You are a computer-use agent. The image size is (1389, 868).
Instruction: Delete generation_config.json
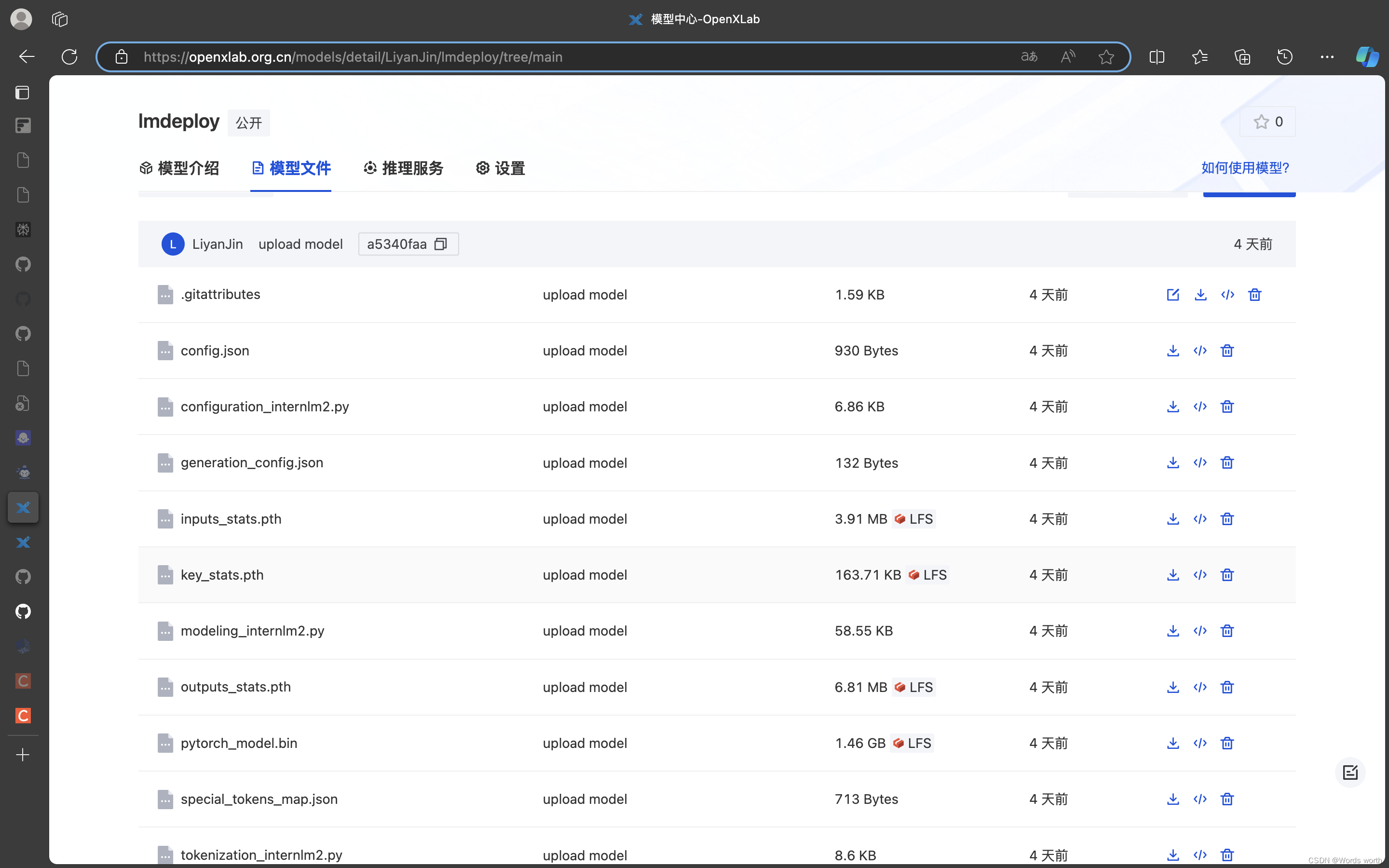1227,463
